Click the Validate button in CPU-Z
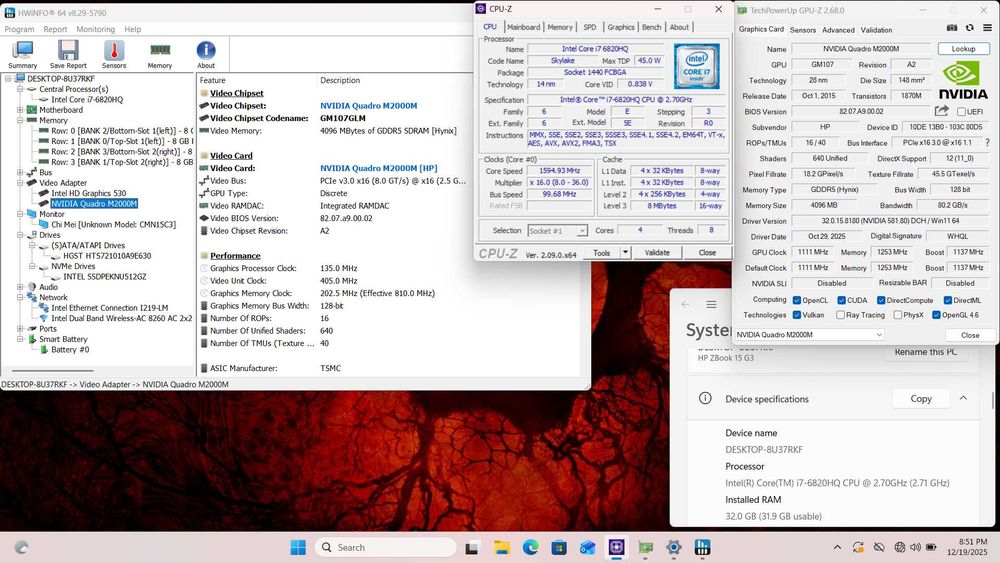 657,252
